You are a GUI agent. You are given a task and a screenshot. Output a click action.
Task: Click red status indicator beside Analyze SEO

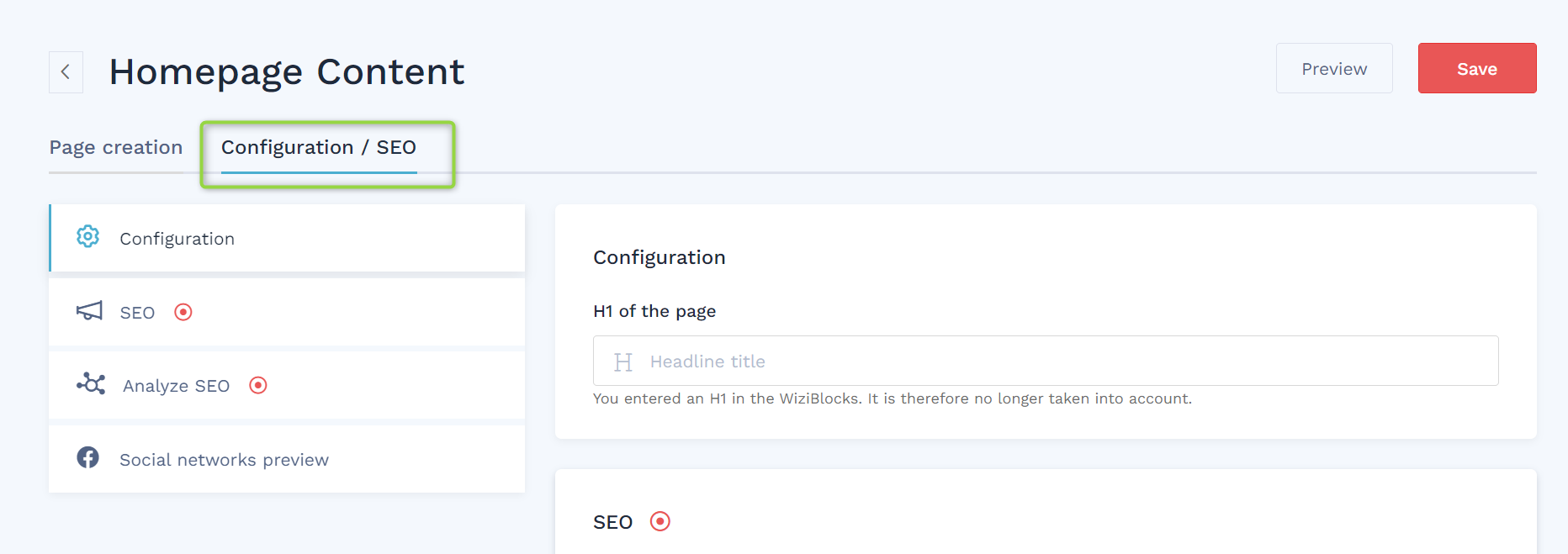click(x=258, y=385)
